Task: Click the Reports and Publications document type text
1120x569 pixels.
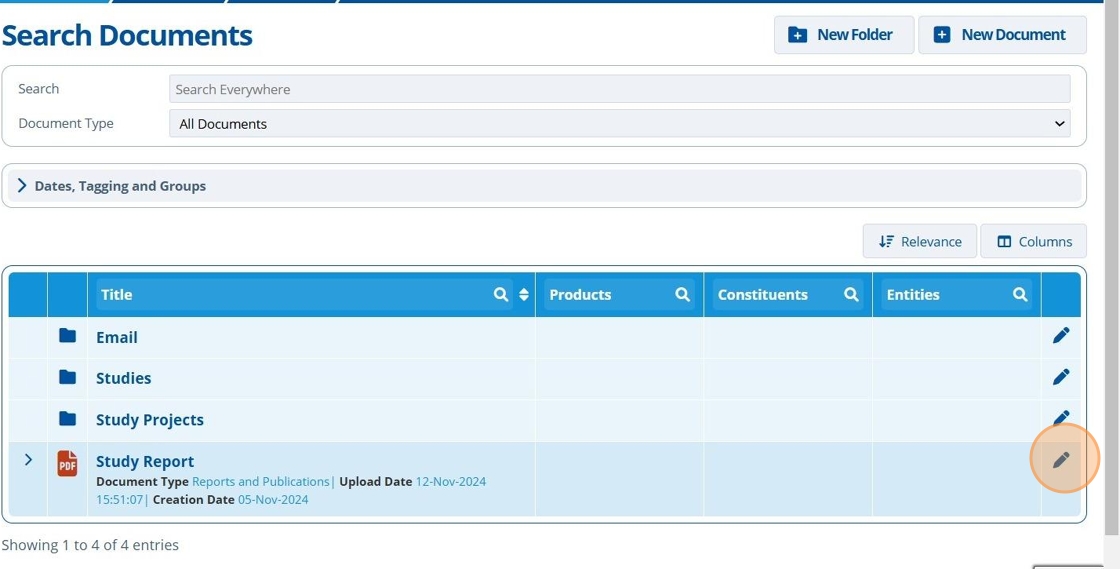Action: pyautogui.click(x=261, y=481)
